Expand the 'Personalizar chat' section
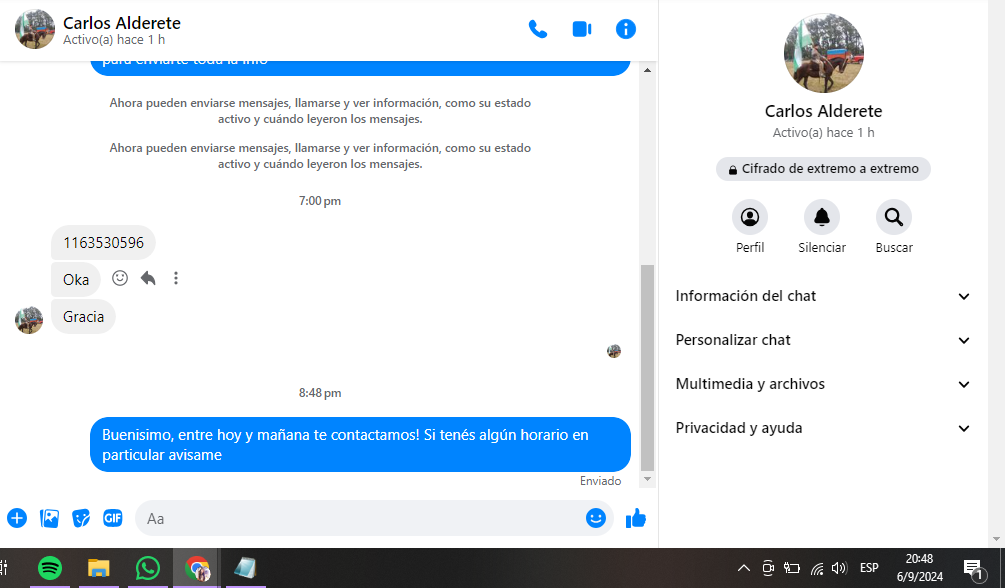The height and width of the screenshot is (588, 1005). (x=822, y=340)
